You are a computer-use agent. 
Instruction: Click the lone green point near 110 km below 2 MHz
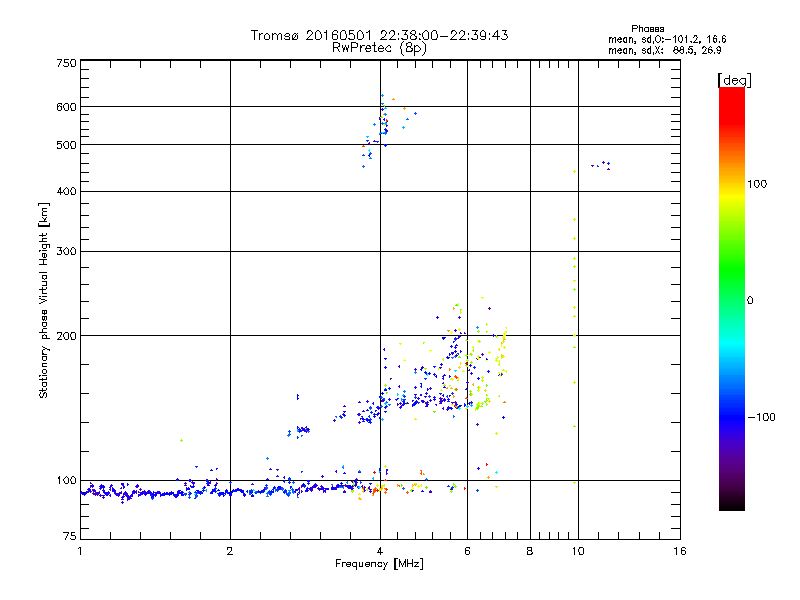pos(181,440)
